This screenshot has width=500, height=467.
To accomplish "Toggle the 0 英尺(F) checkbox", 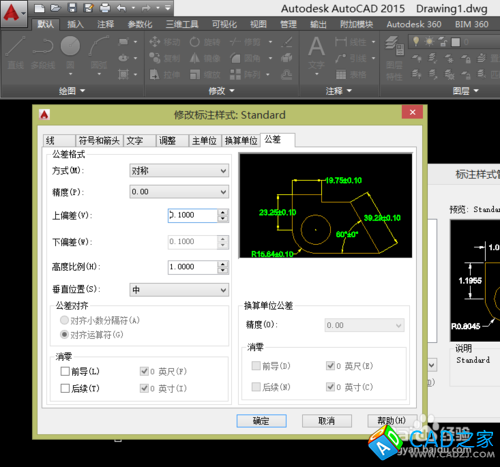I will (144, 371).
